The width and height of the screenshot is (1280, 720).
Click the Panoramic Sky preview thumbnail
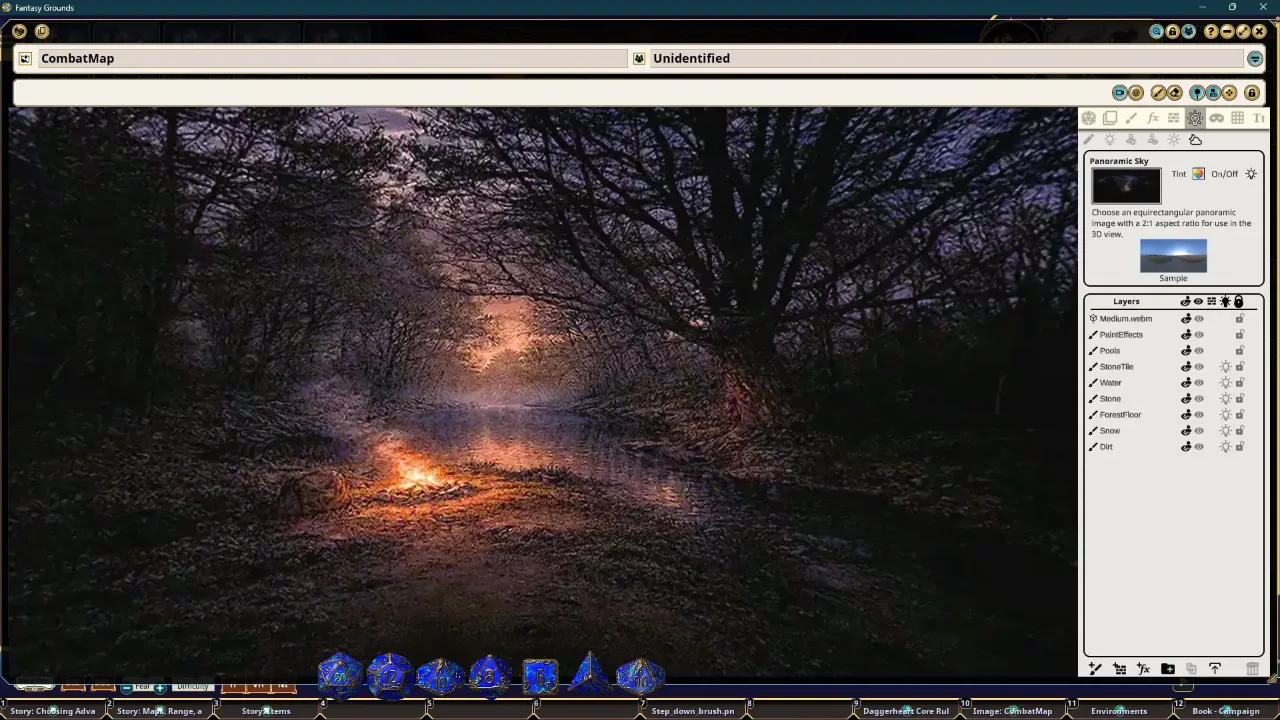click(x=1126, y=186)
